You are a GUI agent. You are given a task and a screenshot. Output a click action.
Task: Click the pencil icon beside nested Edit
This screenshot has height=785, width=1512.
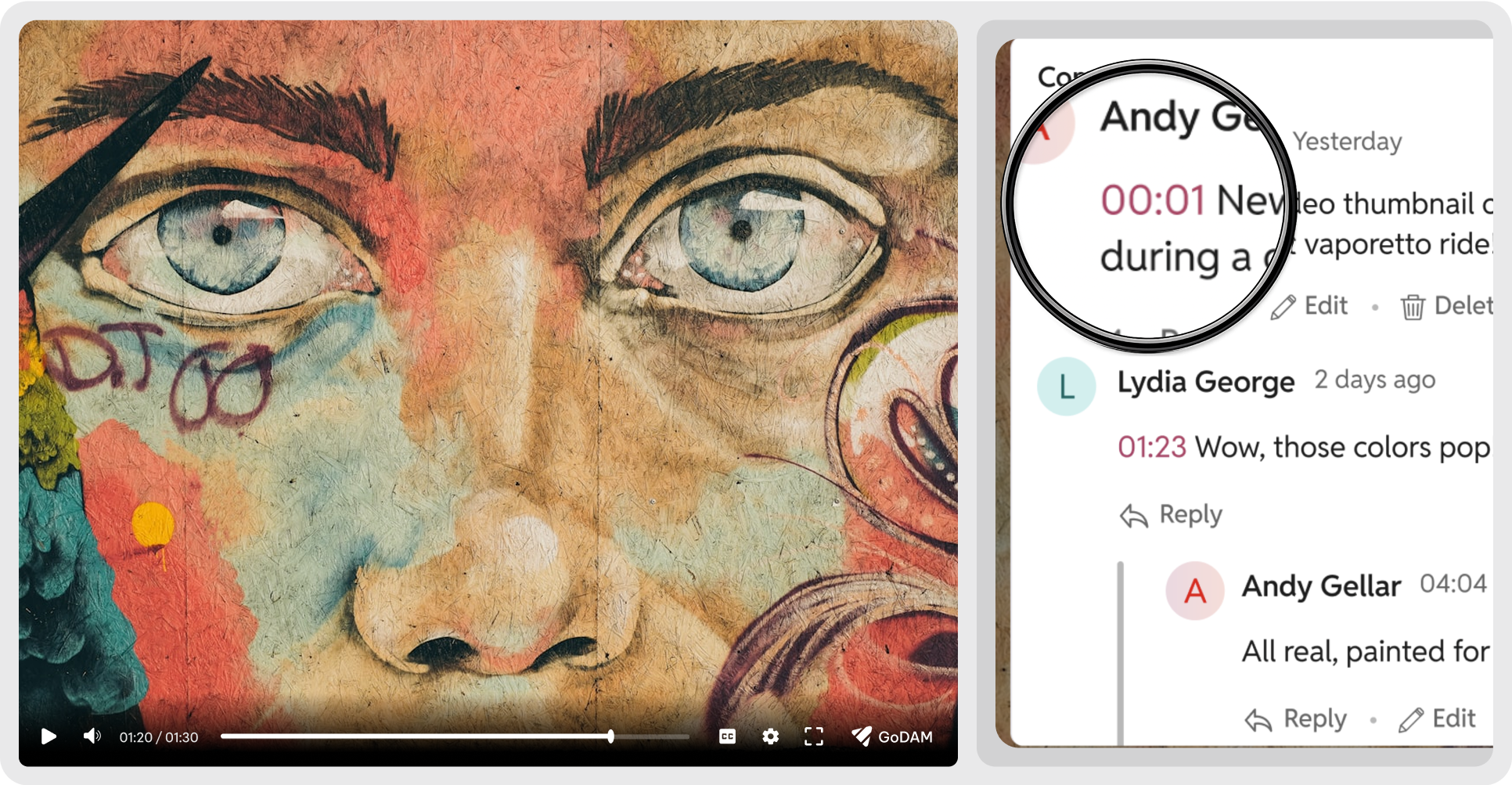click(1411, 720)
